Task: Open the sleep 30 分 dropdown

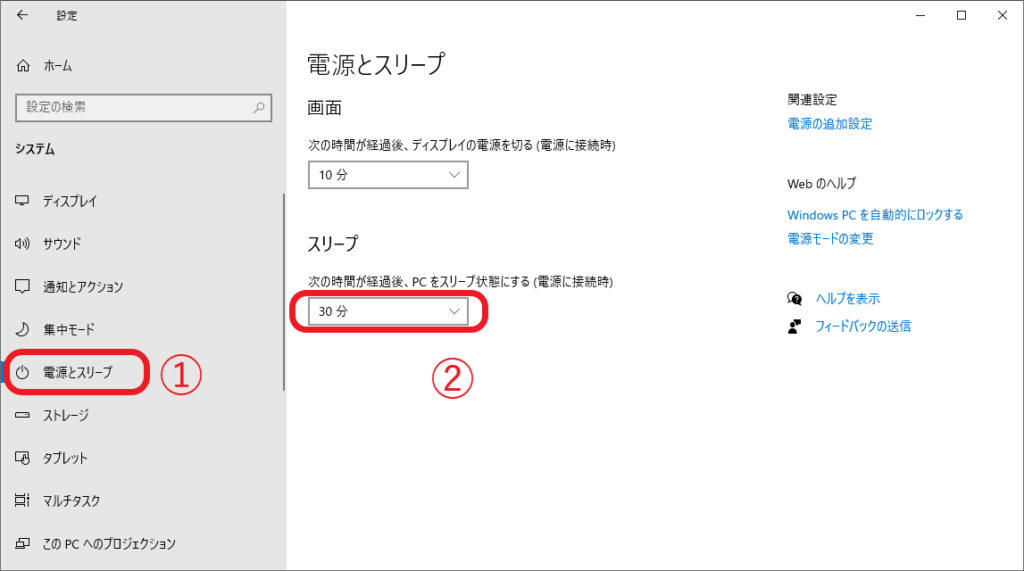Action: [388, 311]
